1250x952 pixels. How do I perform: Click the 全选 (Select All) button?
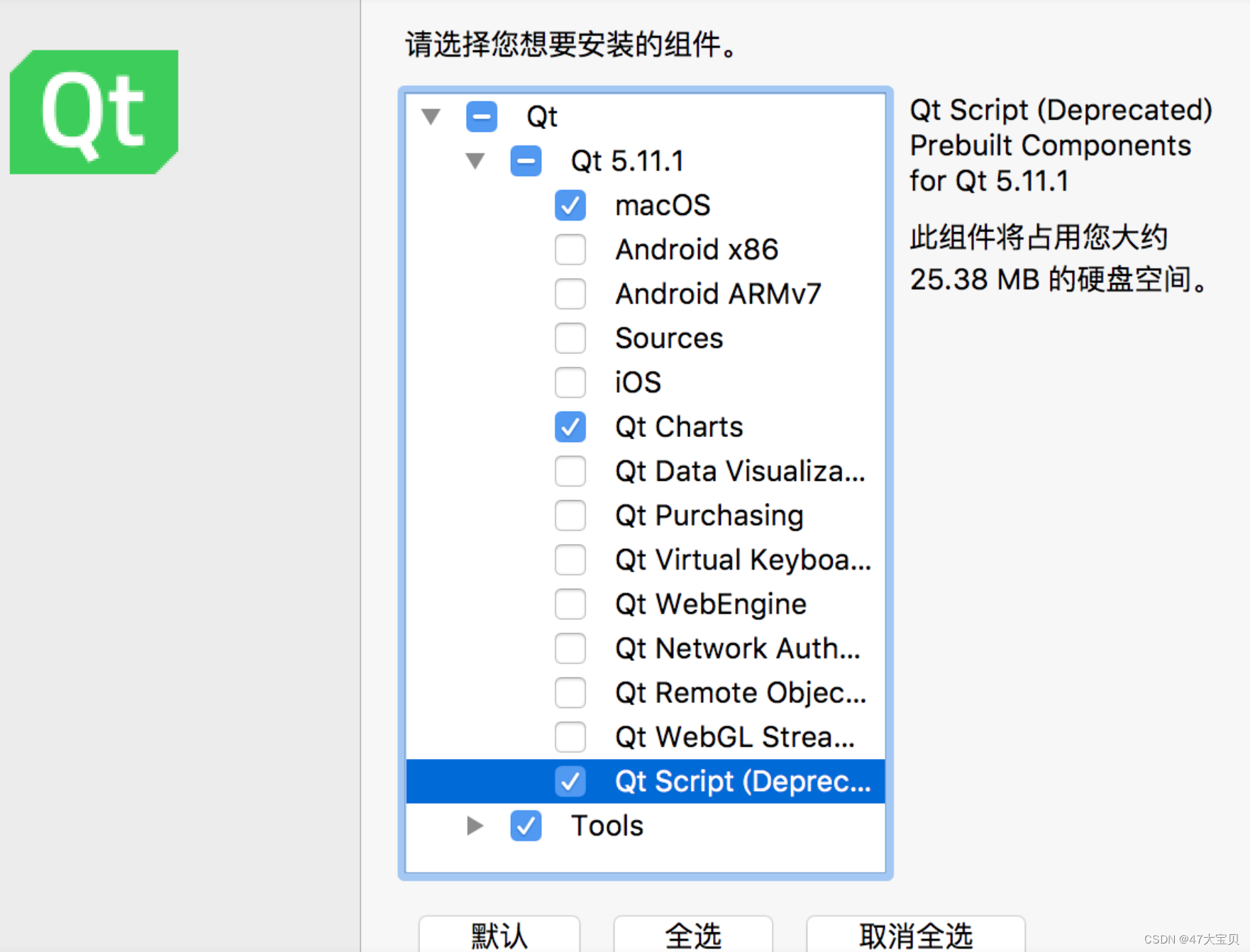693,936
